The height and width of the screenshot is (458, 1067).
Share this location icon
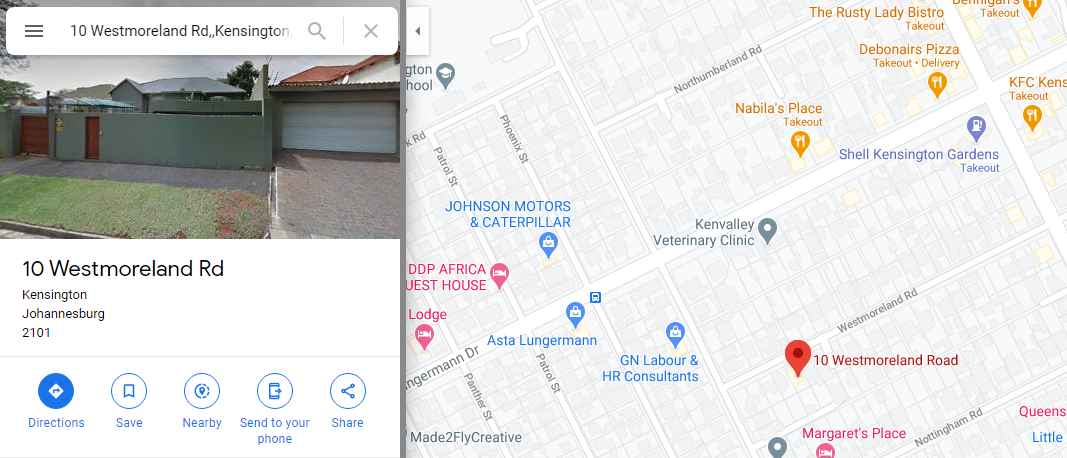(348, 391)
